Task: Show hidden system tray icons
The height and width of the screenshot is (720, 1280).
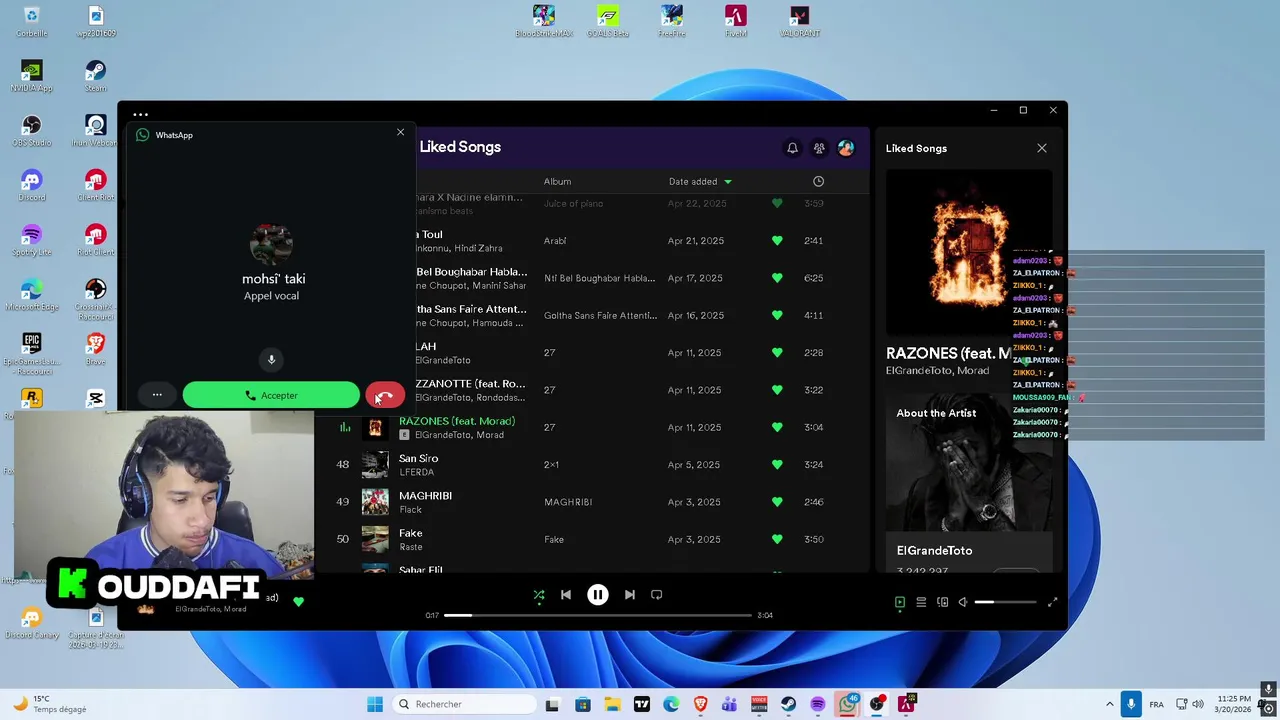Action: (1109, 704)
